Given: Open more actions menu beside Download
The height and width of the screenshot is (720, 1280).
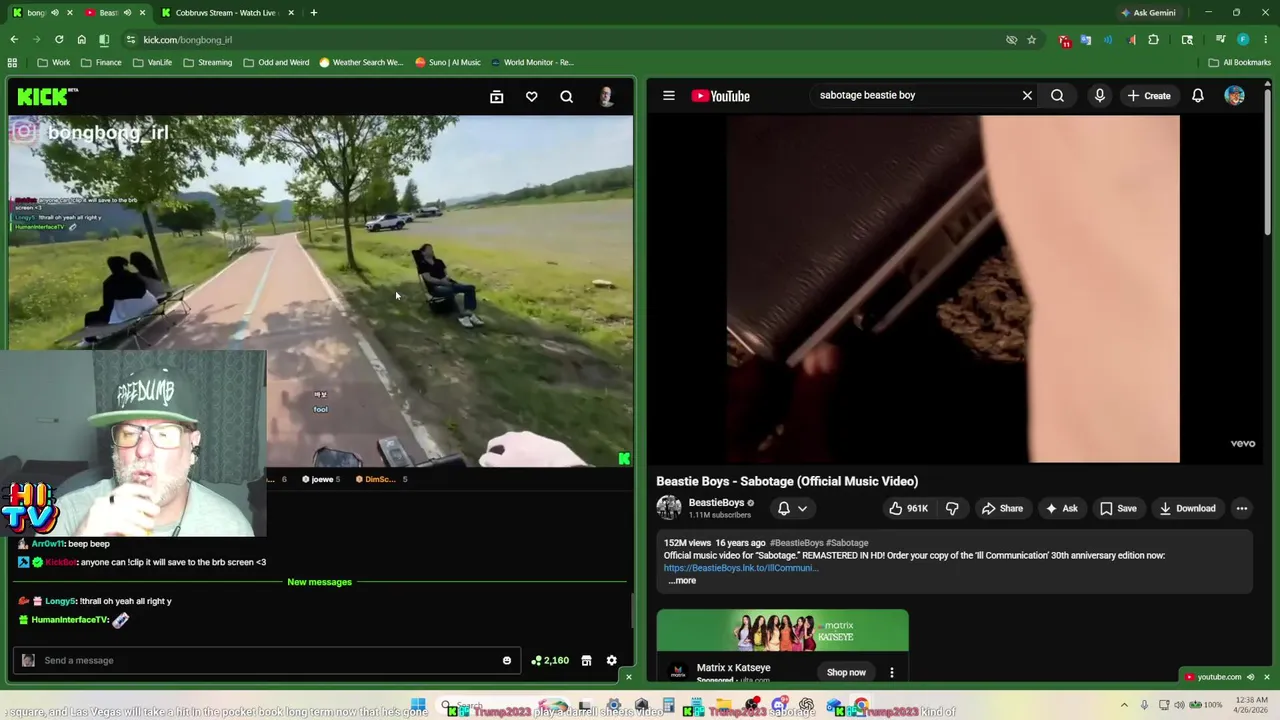Looking at the screenshot, I should pyautogui.click(x=1242, y=508).
